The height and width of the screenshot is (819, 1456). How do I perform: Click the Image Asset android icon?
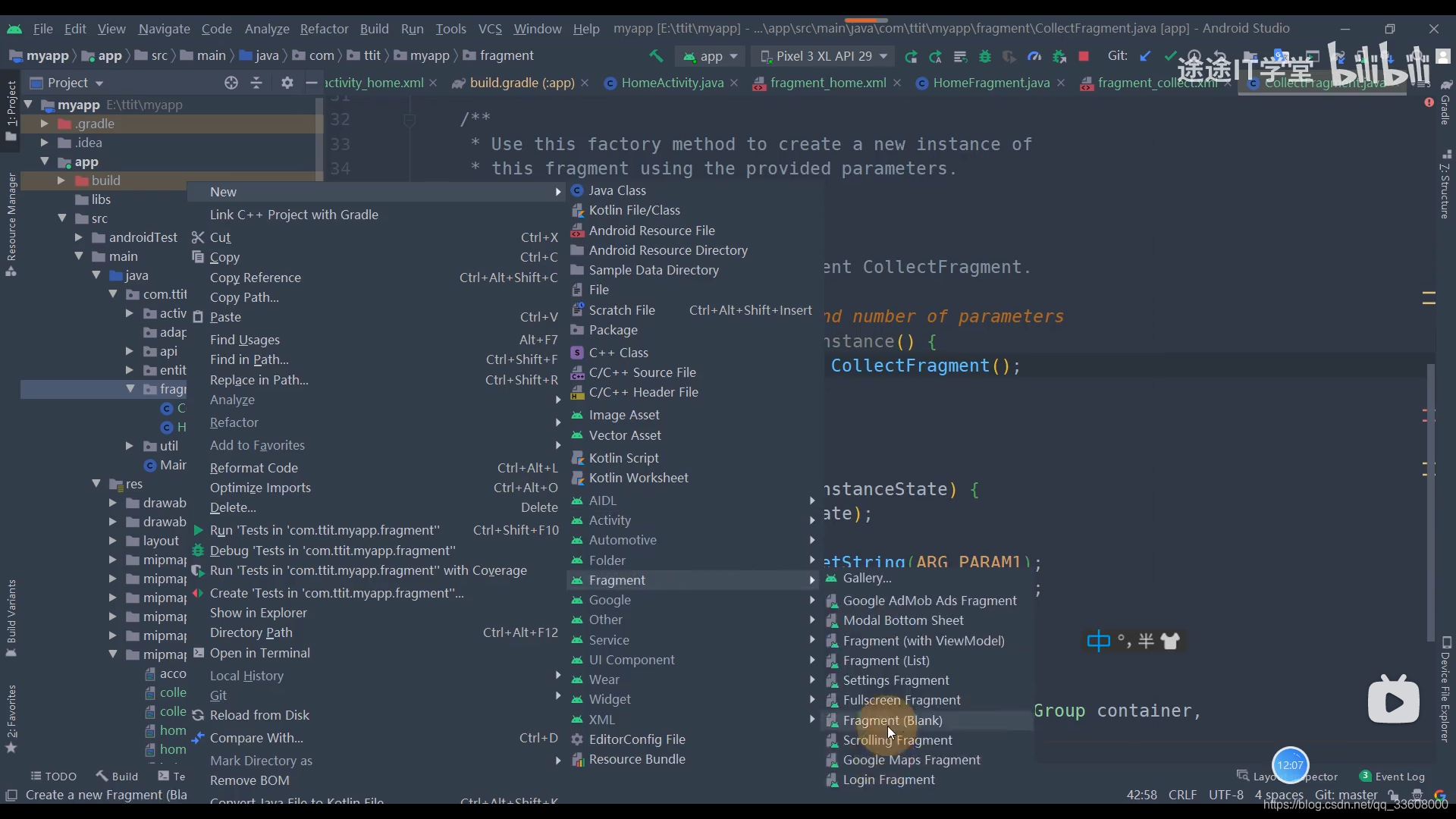577,415
